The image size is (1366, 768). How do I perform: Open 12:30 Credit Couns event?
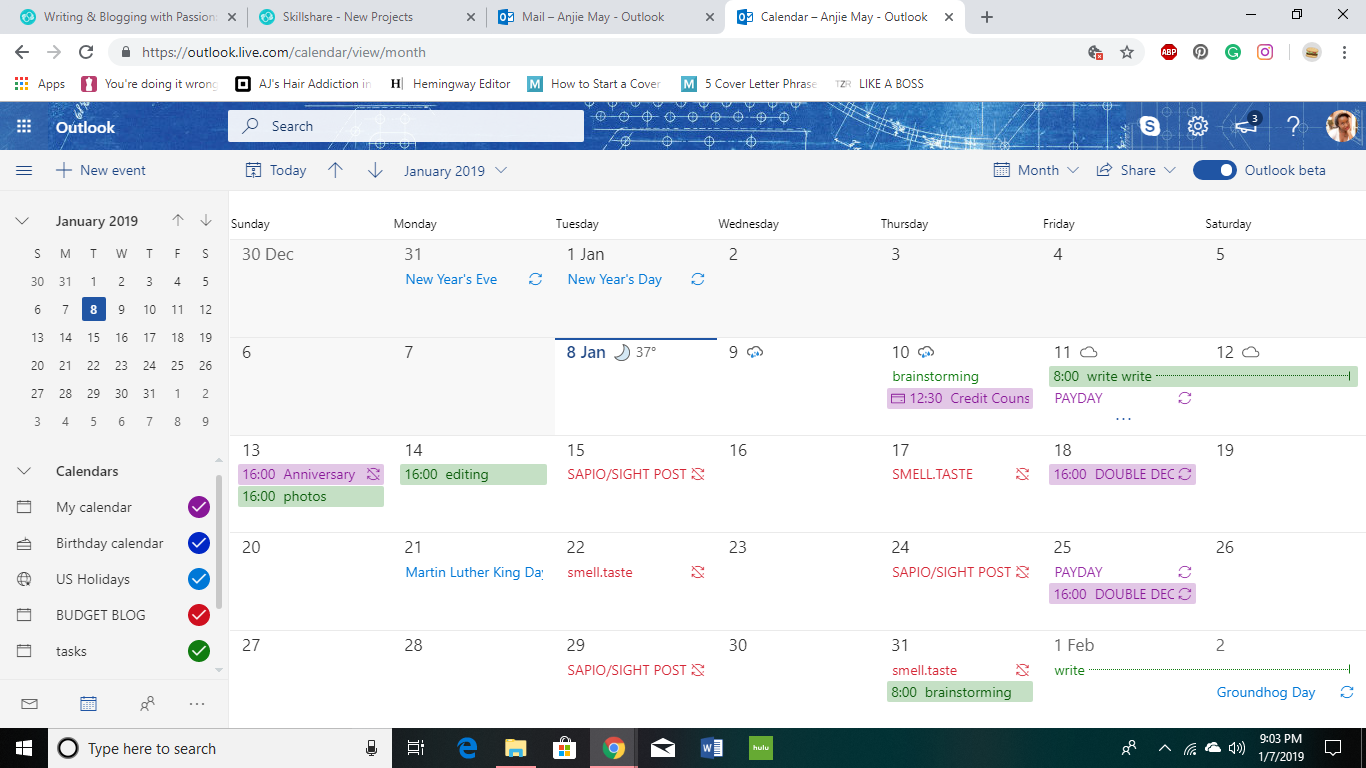(x=959, y=398)
